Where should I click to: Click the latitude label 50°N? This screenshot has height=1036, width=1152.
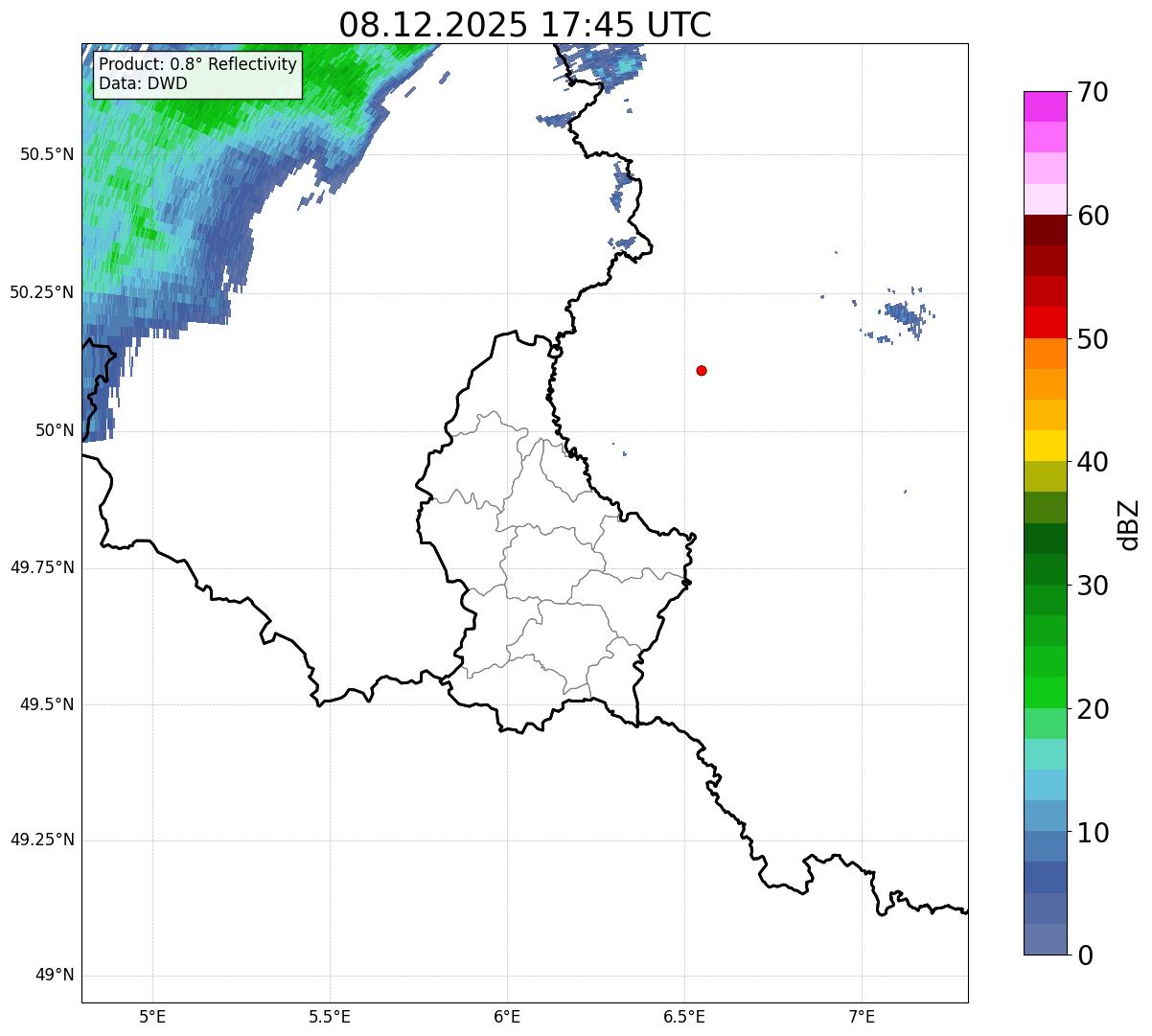pos(55,430)
